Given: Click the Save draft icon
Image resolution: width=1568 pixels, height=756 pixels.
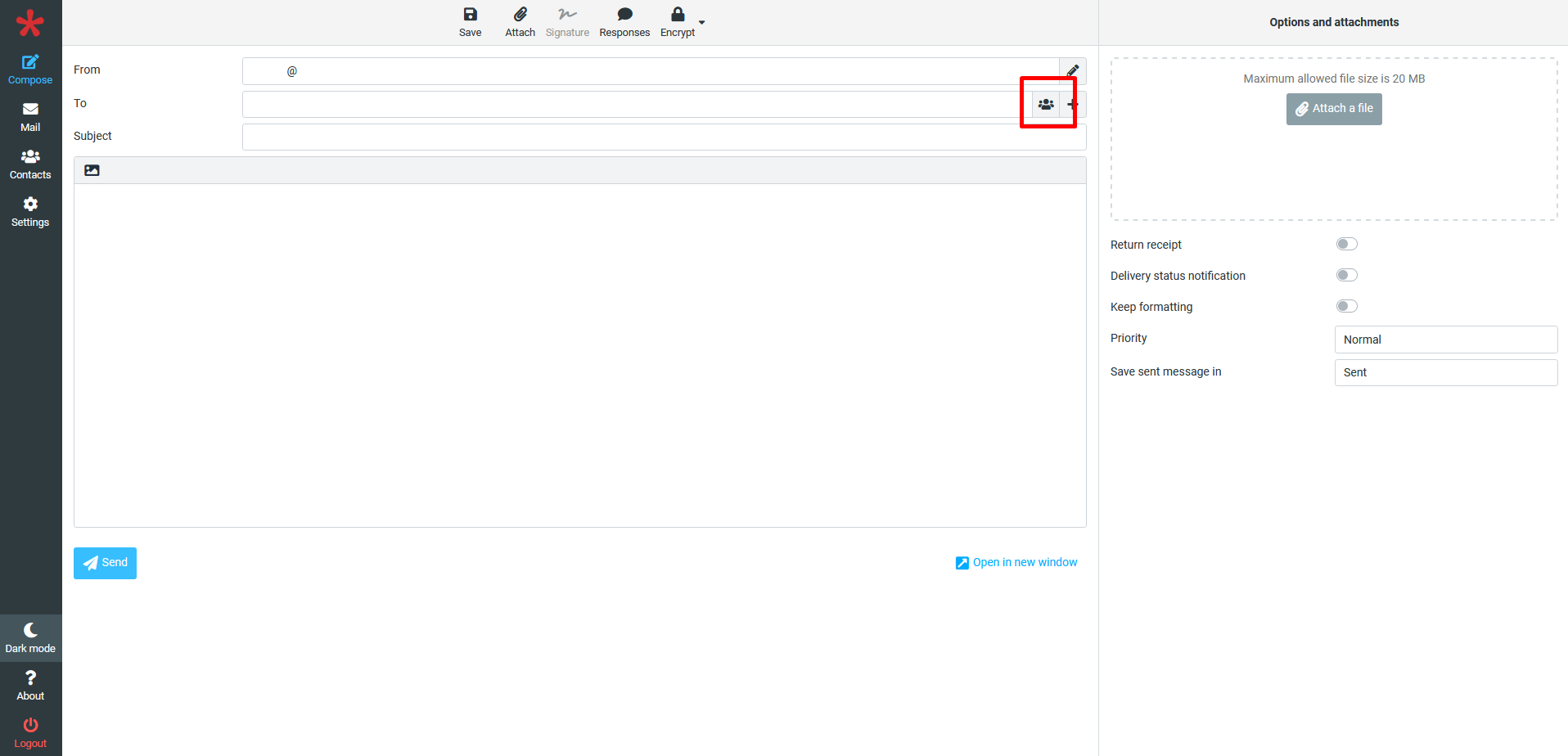Looking at the screenshot, I should (x=470, y=15).
